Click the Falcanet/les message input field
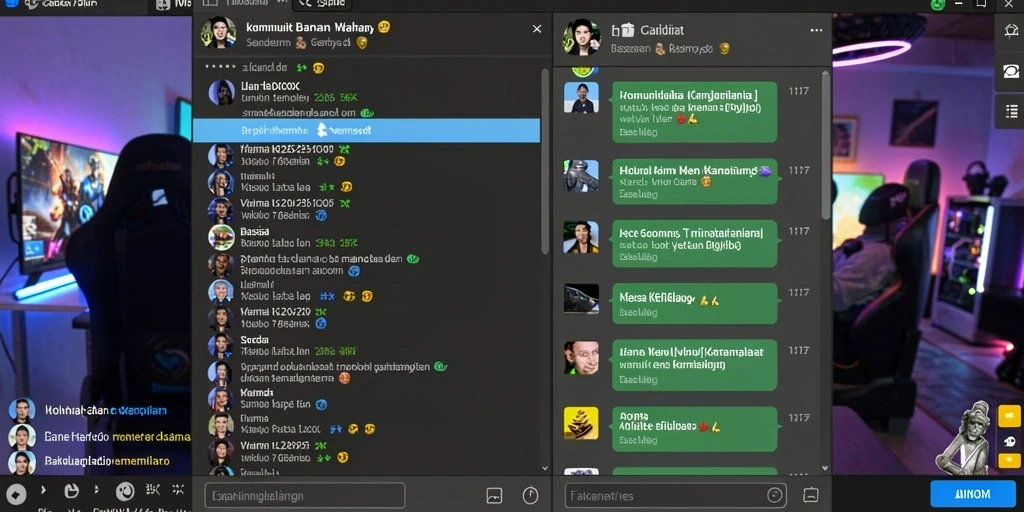Screen dimensions: 1024x512 675,496
